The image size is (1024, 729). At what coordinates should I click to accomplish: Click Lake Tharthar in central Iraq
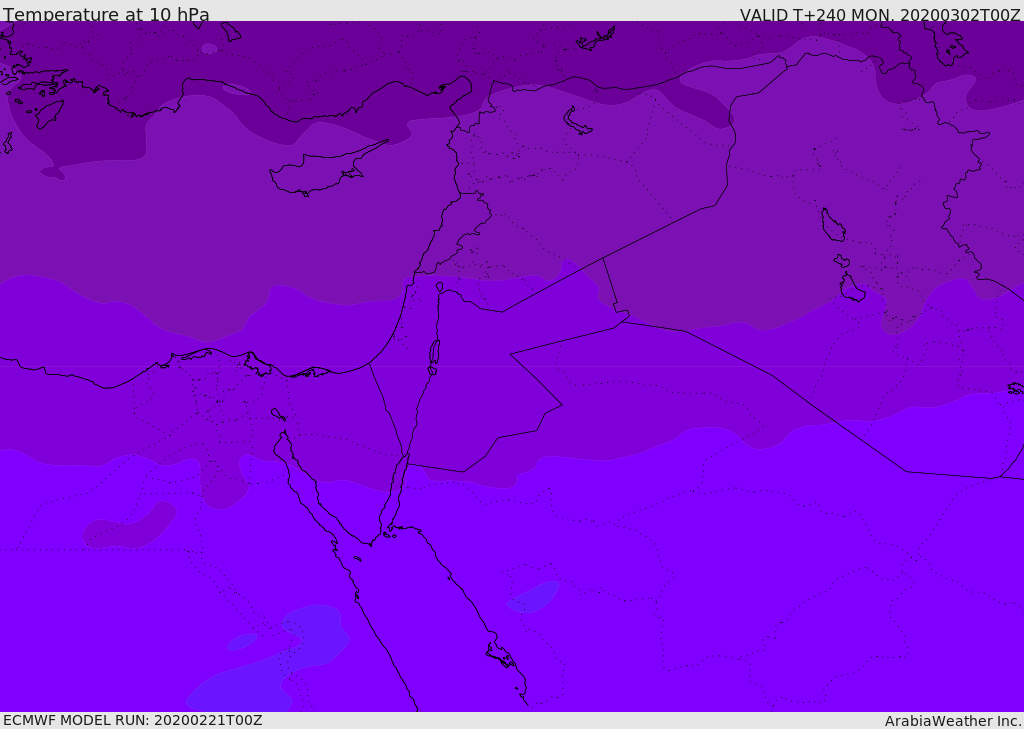tap(832, 226)
